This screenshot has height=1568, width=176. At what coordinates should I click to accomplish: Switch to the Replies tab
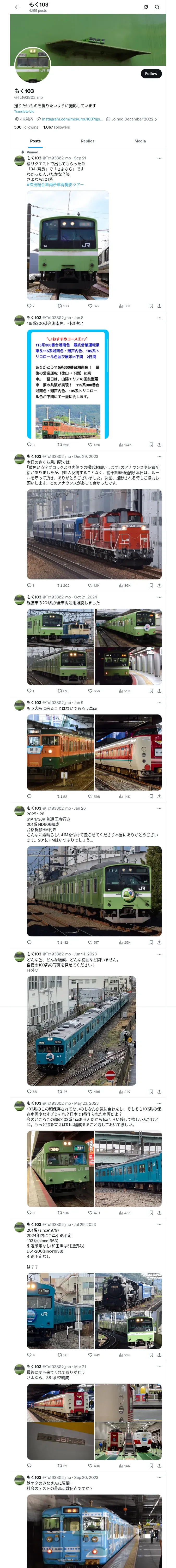(x=87, y=141)
